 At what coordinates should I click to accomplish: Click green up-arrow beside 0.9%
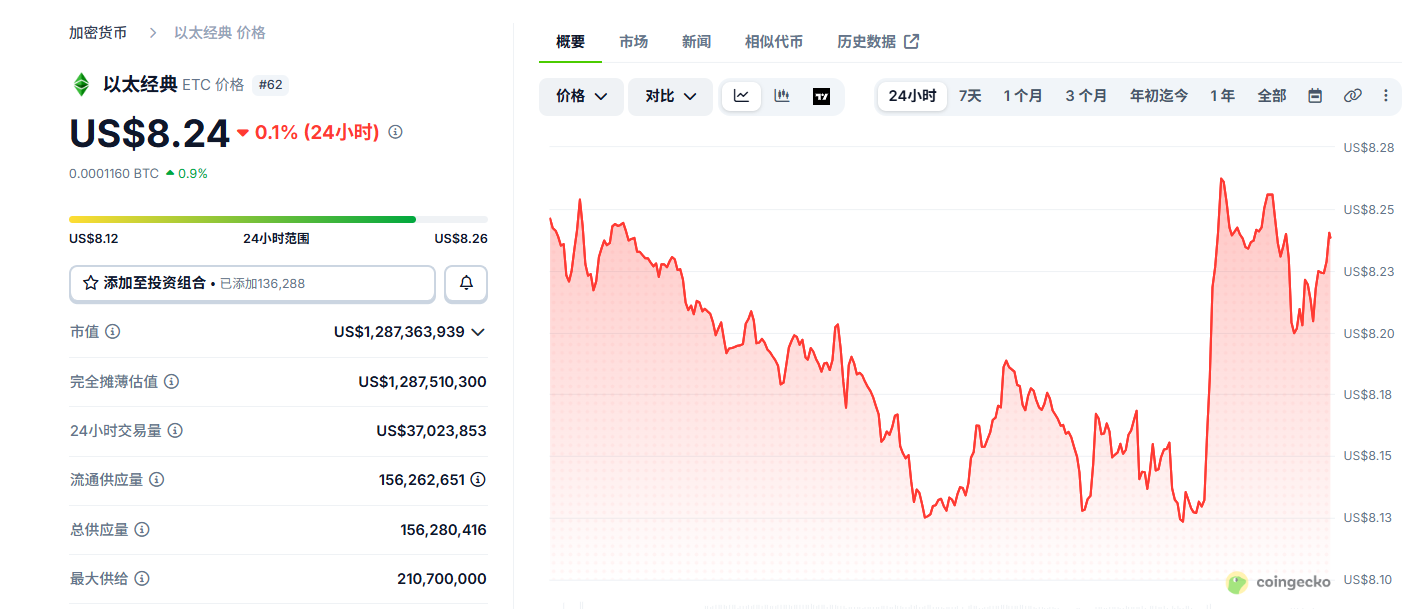(170, 173)
